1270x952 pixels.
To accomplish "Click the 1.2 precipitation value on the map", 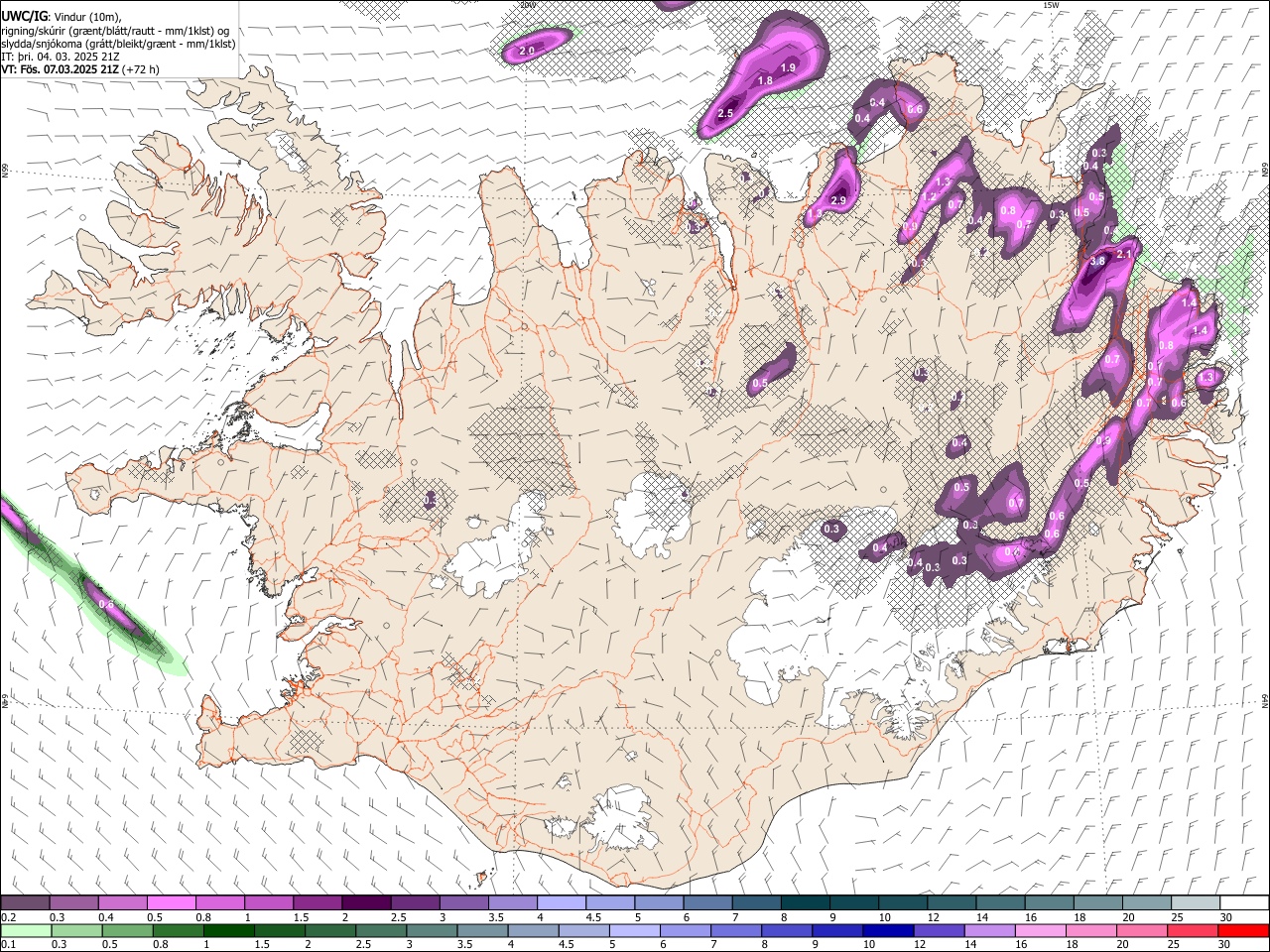I will [x=929, y=196].
